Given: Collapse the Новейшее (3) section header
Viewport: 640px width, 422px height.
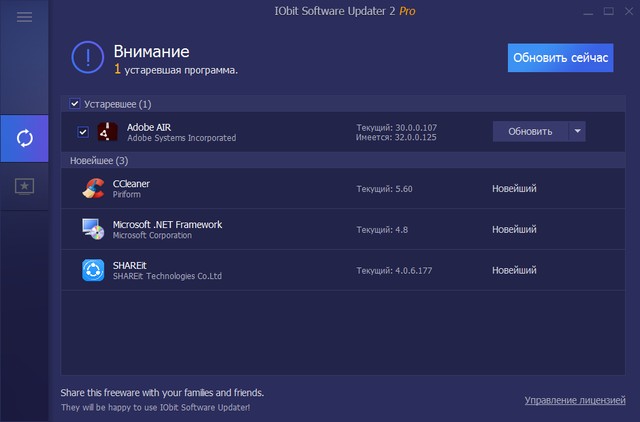Looking at the screenshot, I should (x=99, y=160).
